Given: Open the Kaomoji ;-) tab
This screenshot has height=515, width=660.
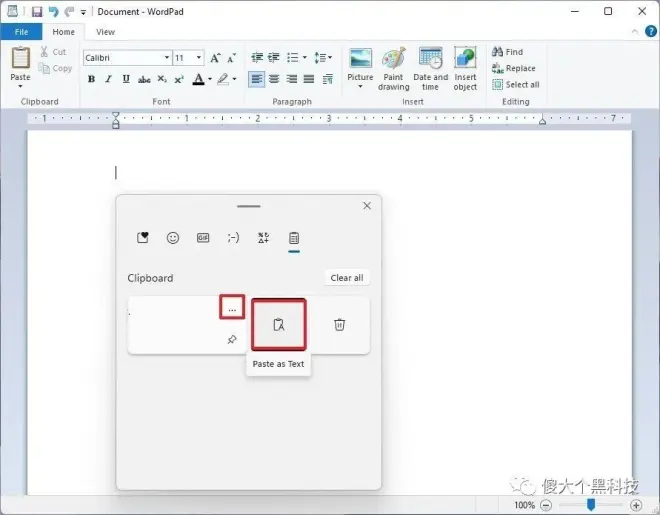Looking at the screenshot, I should [233, 238].
